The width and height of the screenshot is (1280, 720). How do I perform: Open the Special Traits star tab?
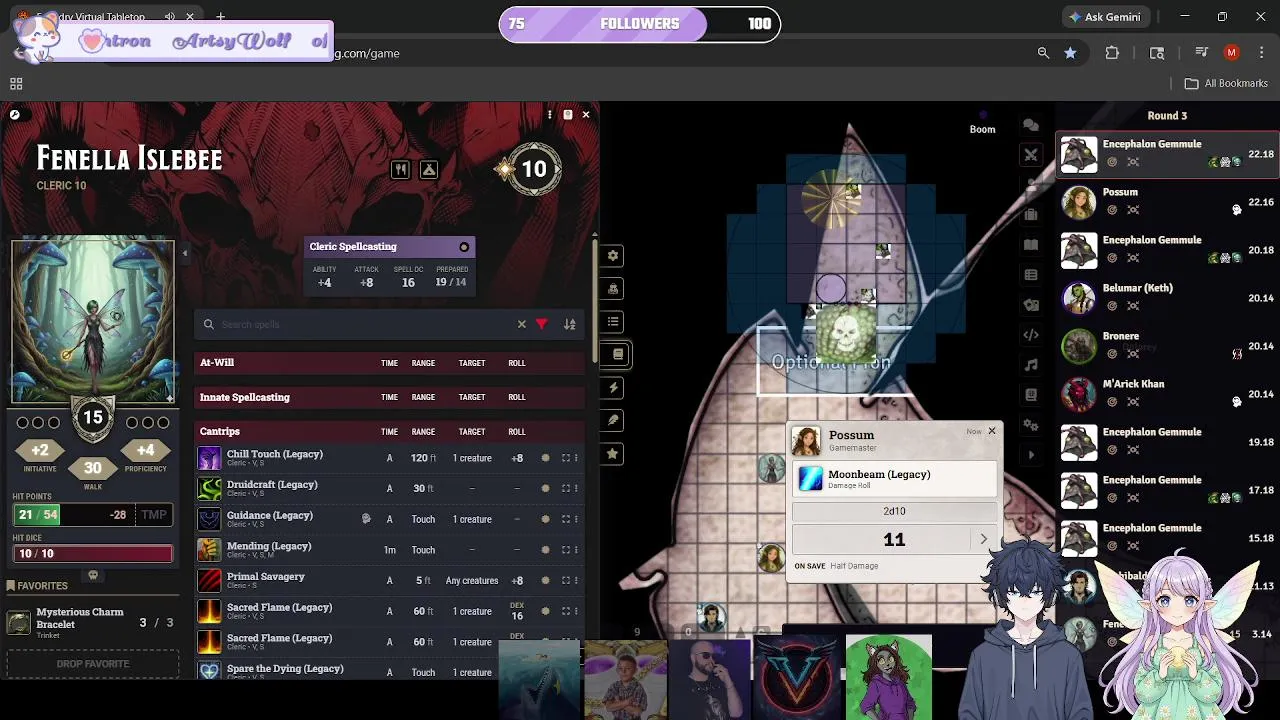pyautogui.click(x=613, y=454)
